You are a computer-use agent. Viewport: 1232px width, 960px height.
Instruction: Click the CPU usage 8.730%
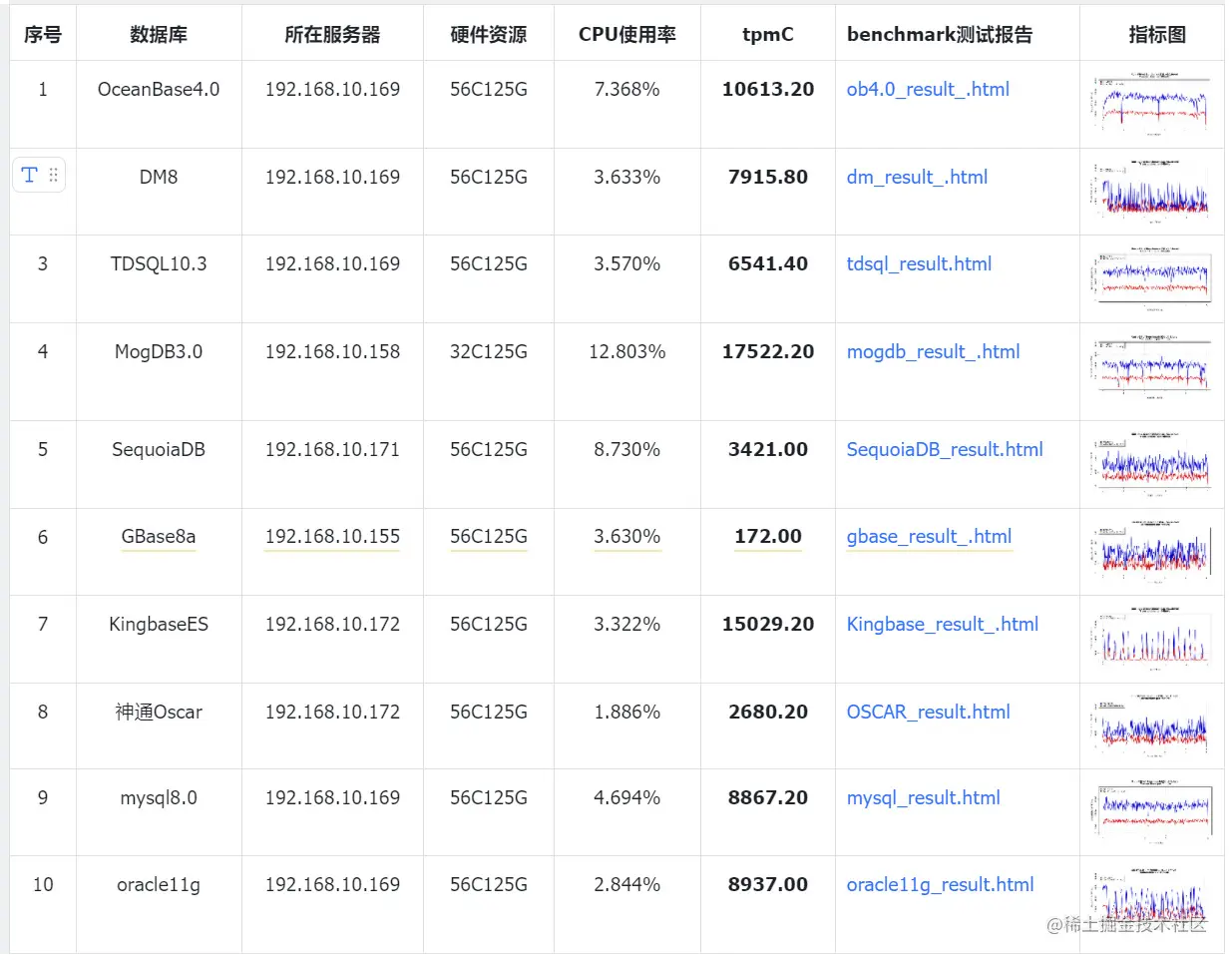pyautogui.click(x=627, y=449)
